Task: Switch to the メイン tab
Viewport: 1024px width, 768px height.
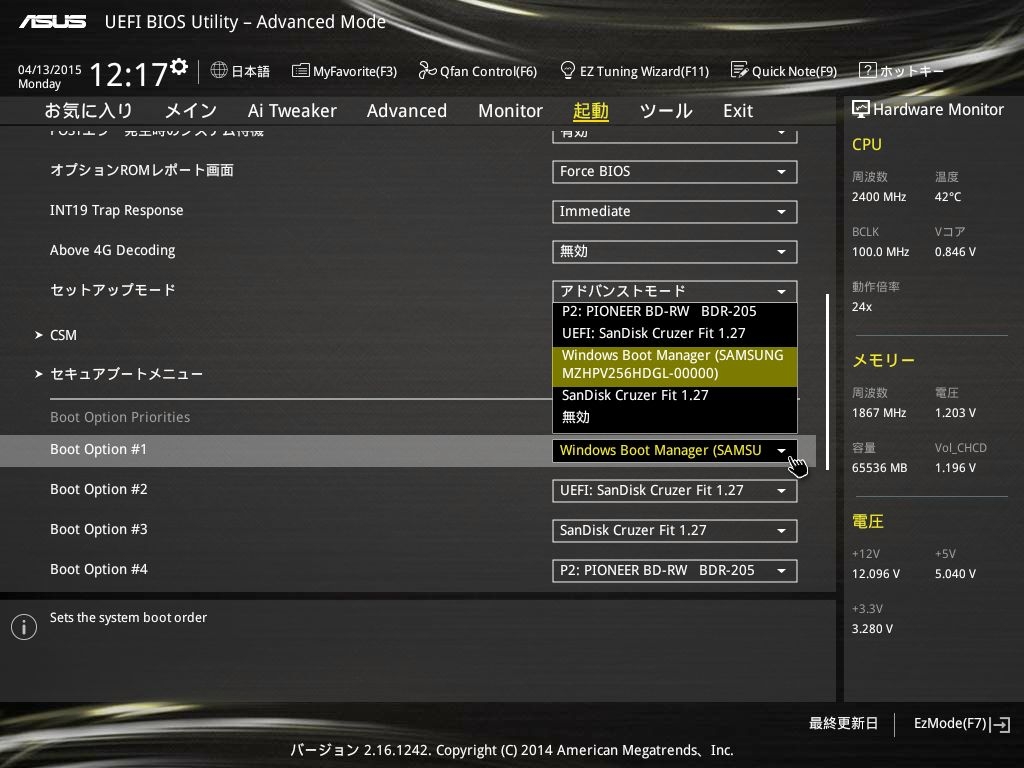Action: coord(190,110)
